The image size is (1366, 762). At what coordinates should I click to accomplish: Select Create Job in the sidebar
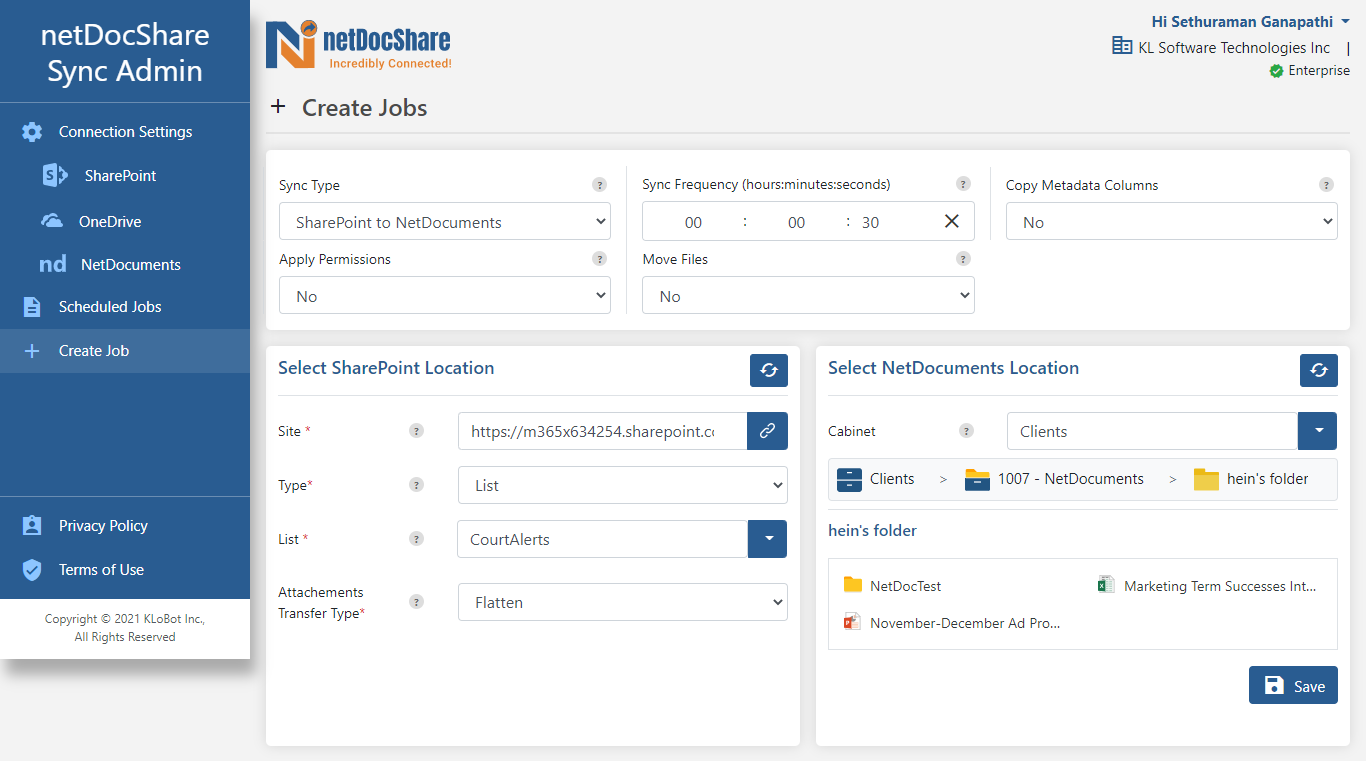(x=125, y=351)
